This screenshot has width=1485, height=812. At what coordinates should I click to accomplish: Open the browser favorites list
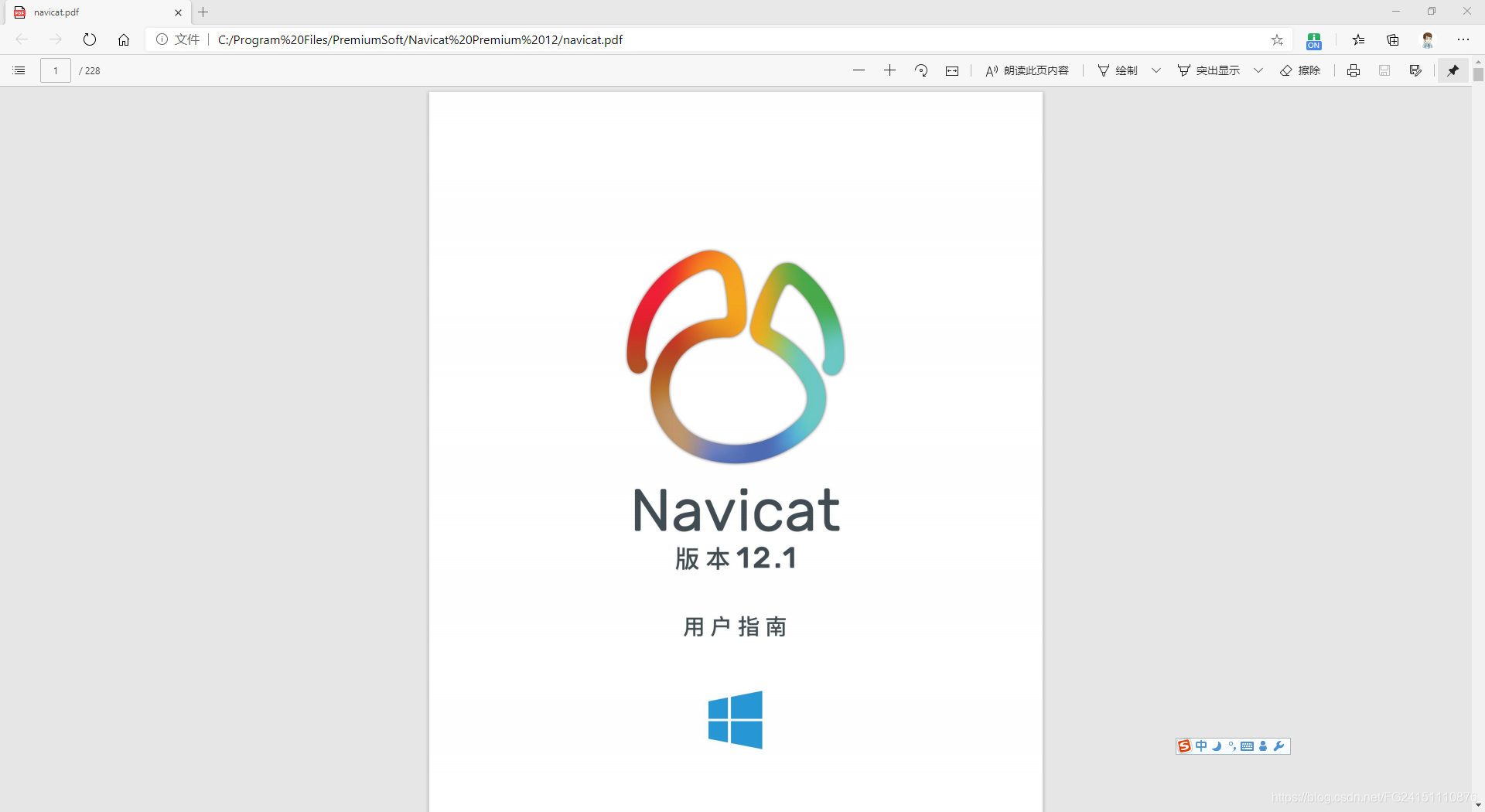point(1359,39)
